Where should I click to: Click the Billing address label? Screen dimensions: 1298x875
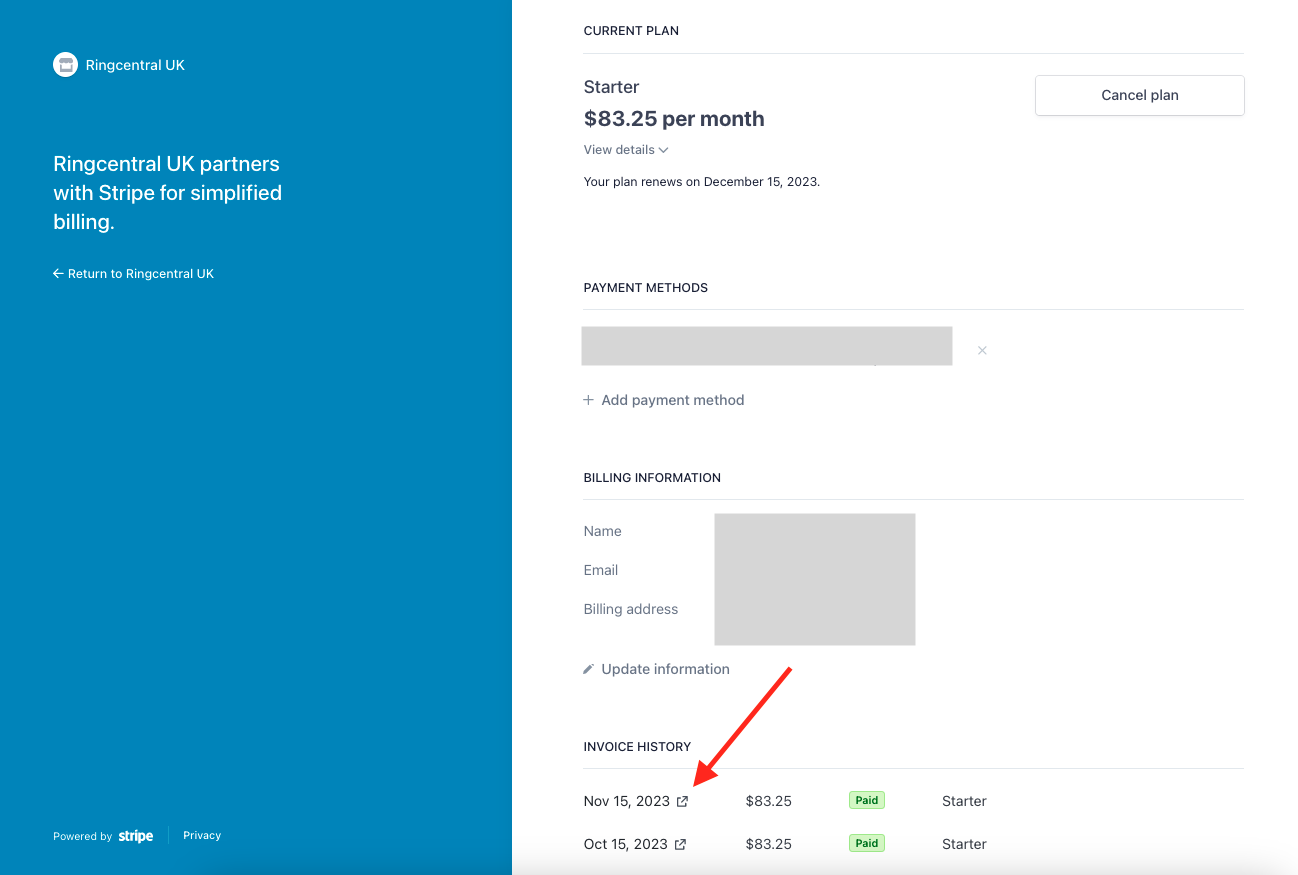pyautogui.click(x=631, y=609)
